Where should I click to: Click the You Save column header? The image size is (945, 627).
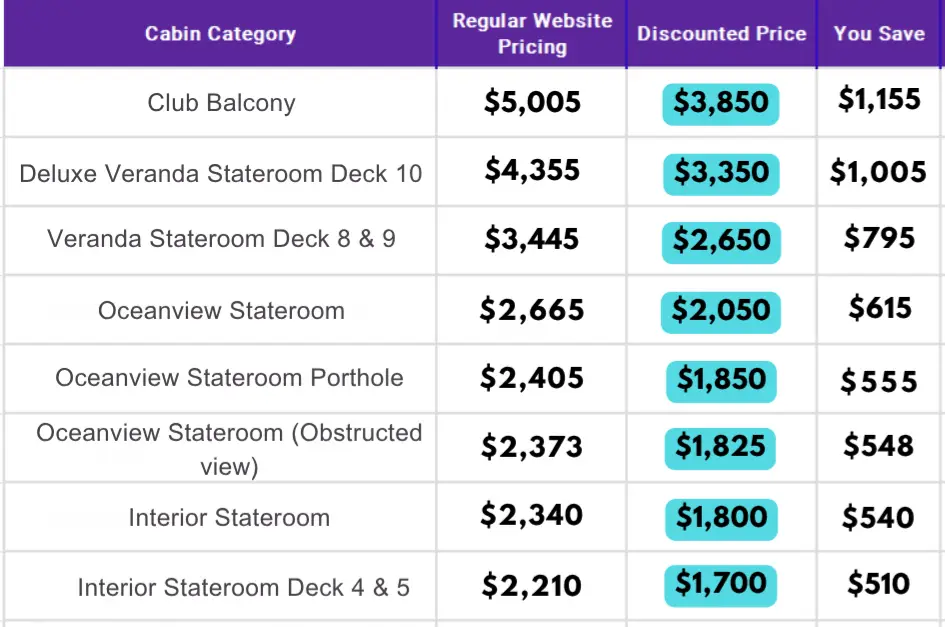pyautogui.click(x=879, y=34)
